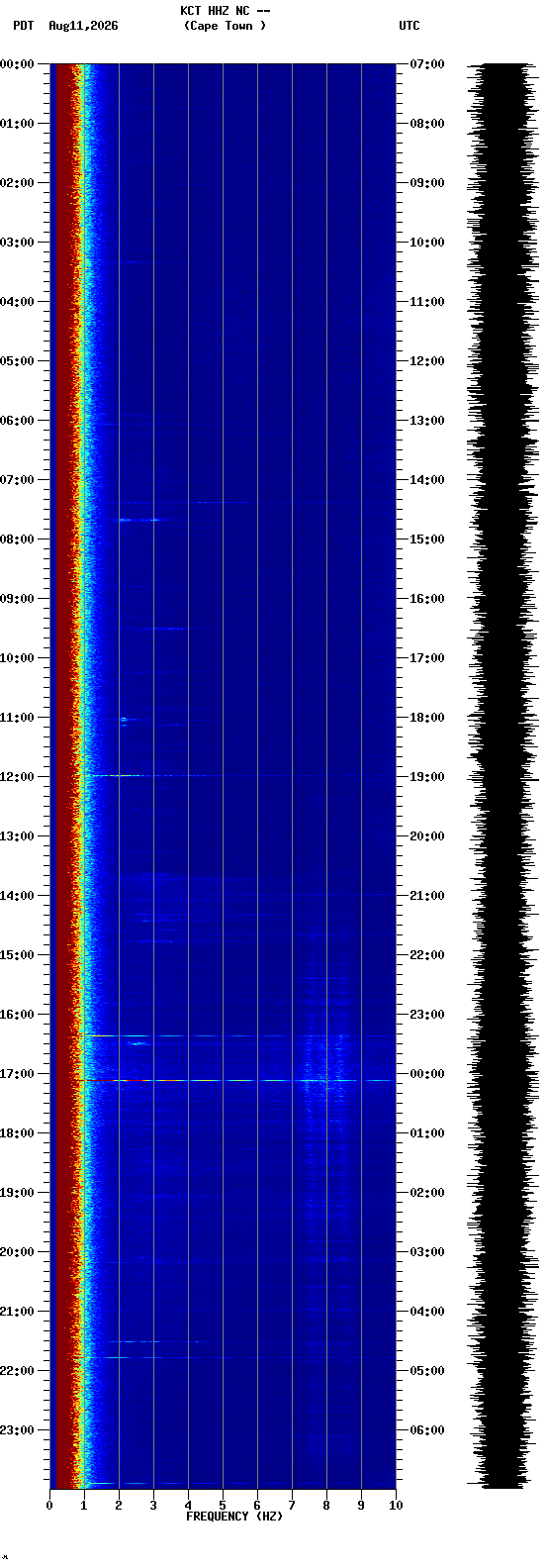Pick the '02:00' label on UTC axis

[x=427, y=1193]
